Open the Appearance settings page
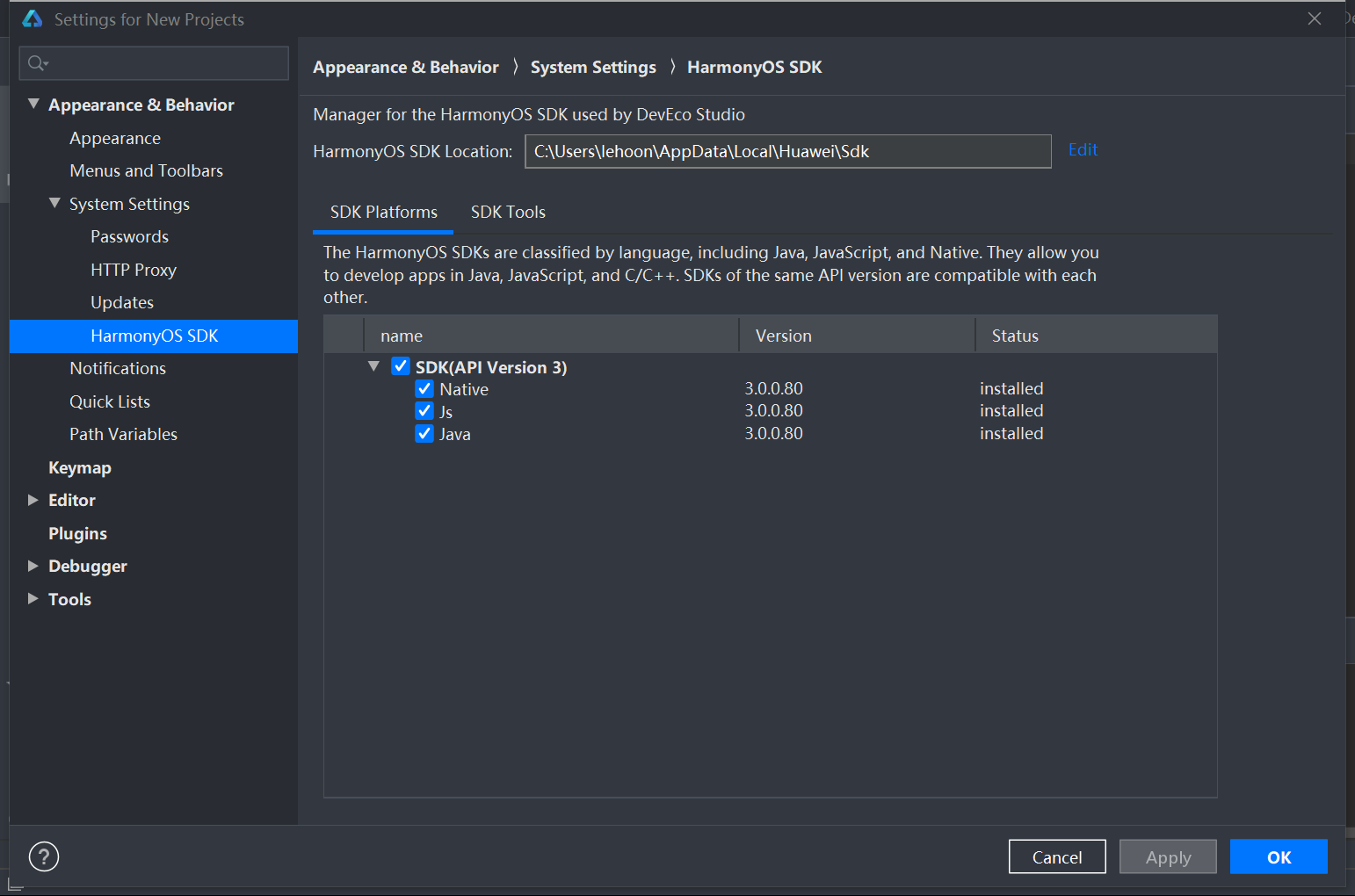The width and height of the screenshot is (1355, 896). [115, 138]
